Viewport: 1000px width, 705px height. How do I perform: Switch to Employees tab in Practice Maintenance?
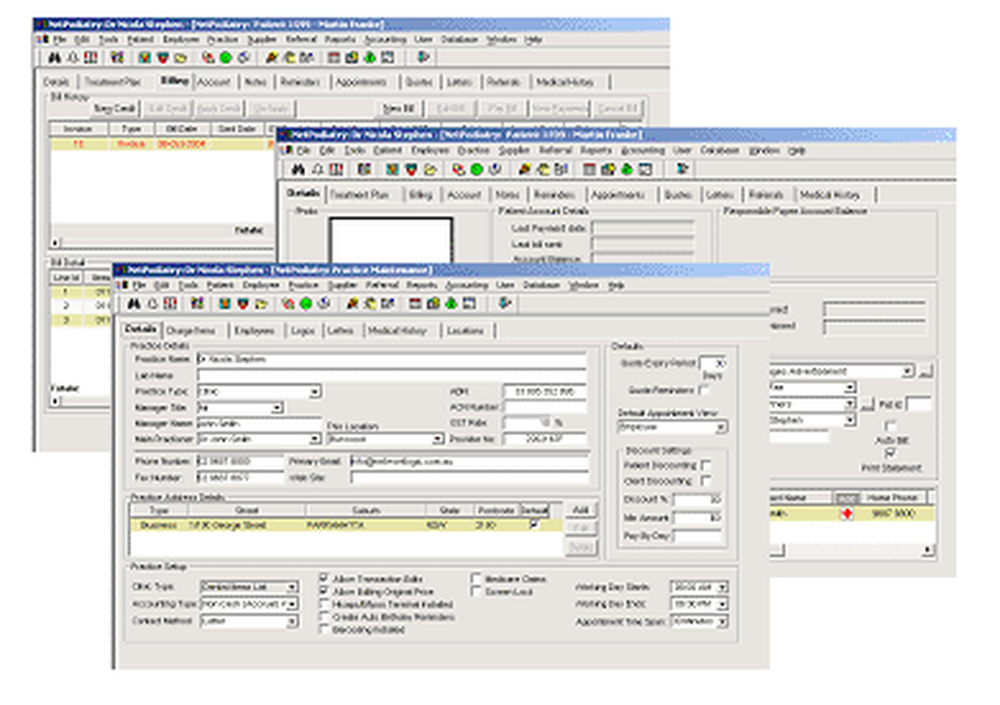(254, 330)
